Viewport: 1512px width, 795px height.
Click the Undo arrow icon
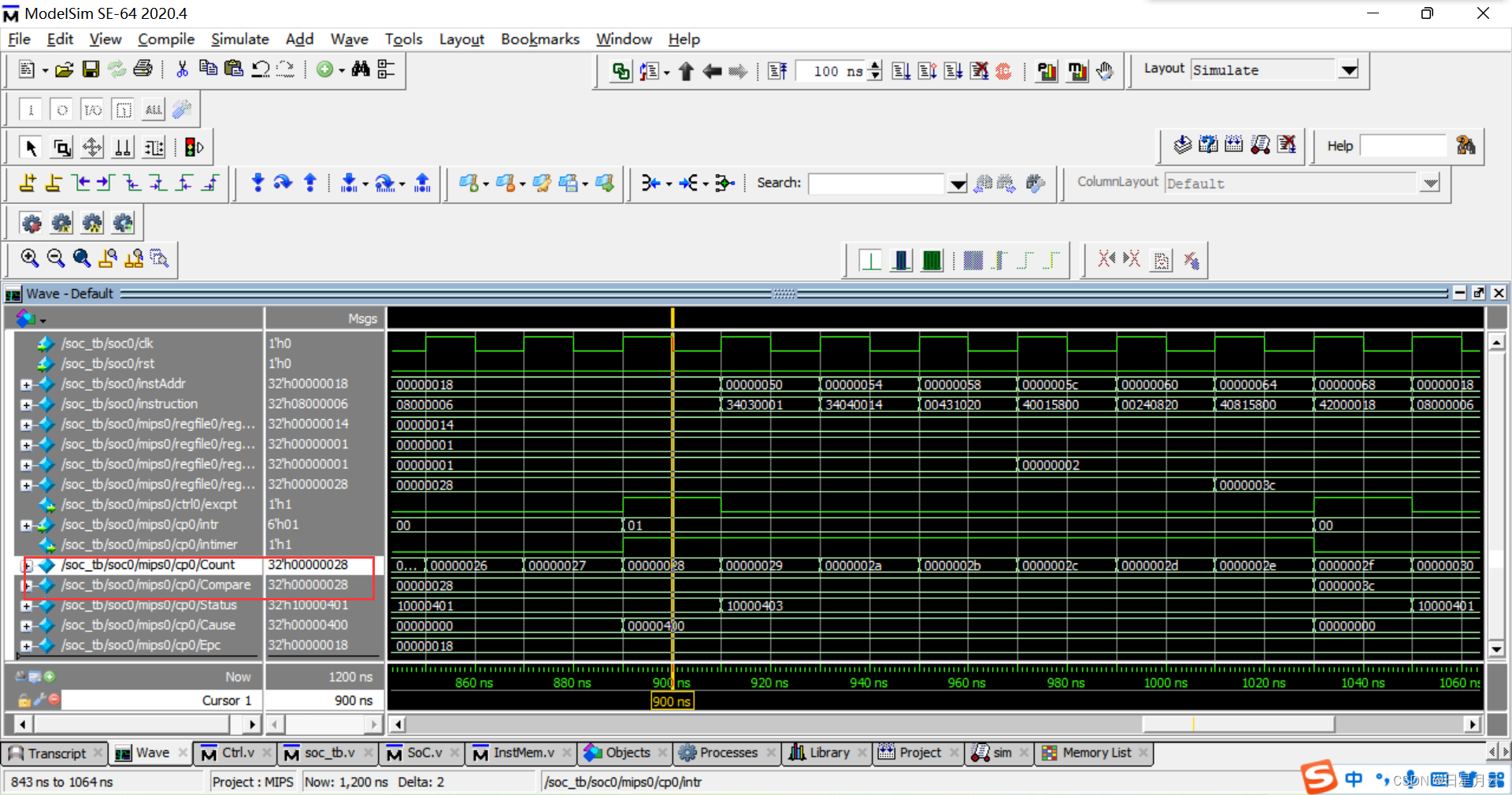260,69
